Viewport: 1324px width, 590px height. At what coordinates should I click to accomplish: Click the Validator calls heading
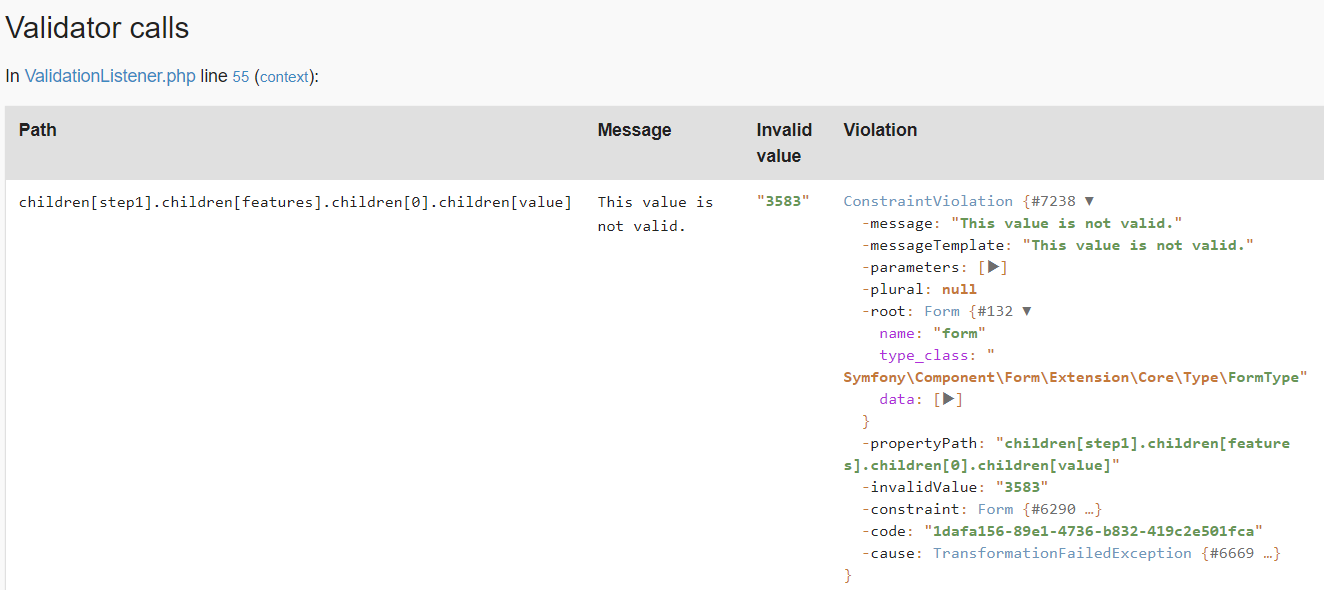pyautogui.click(x=97, y=28)
